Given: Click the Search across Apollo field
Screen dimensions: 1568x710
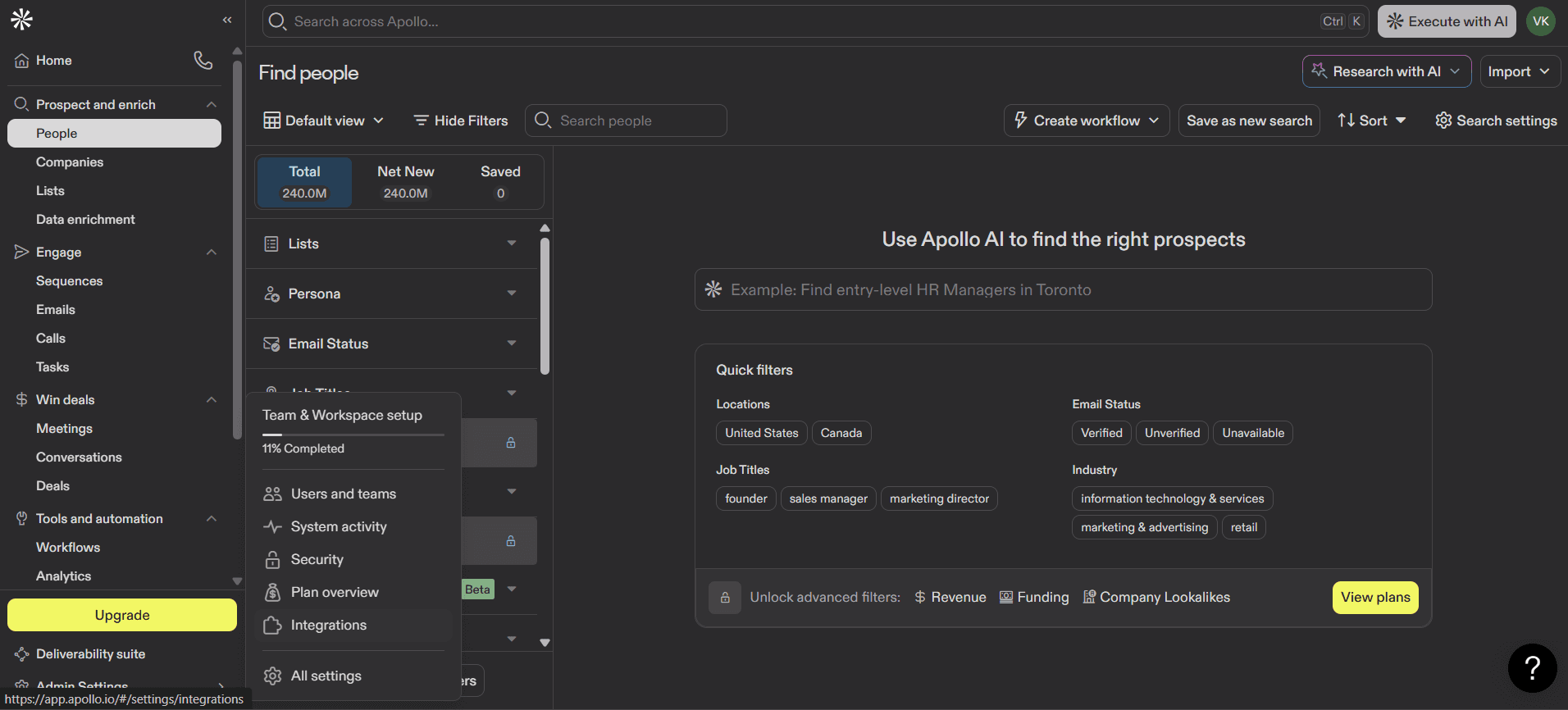Looking at the screenshot, I should [x=816, y=21].
